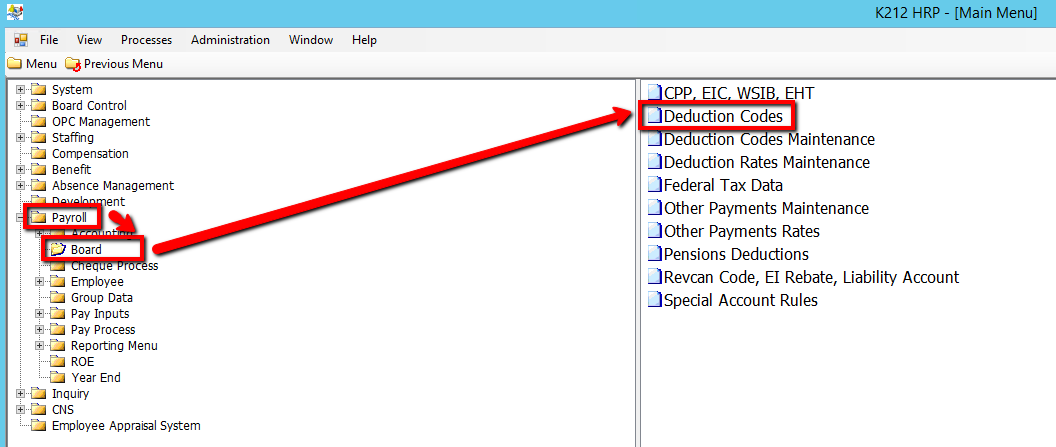Click the Previous Menu toolbar icon

[73, 64]
